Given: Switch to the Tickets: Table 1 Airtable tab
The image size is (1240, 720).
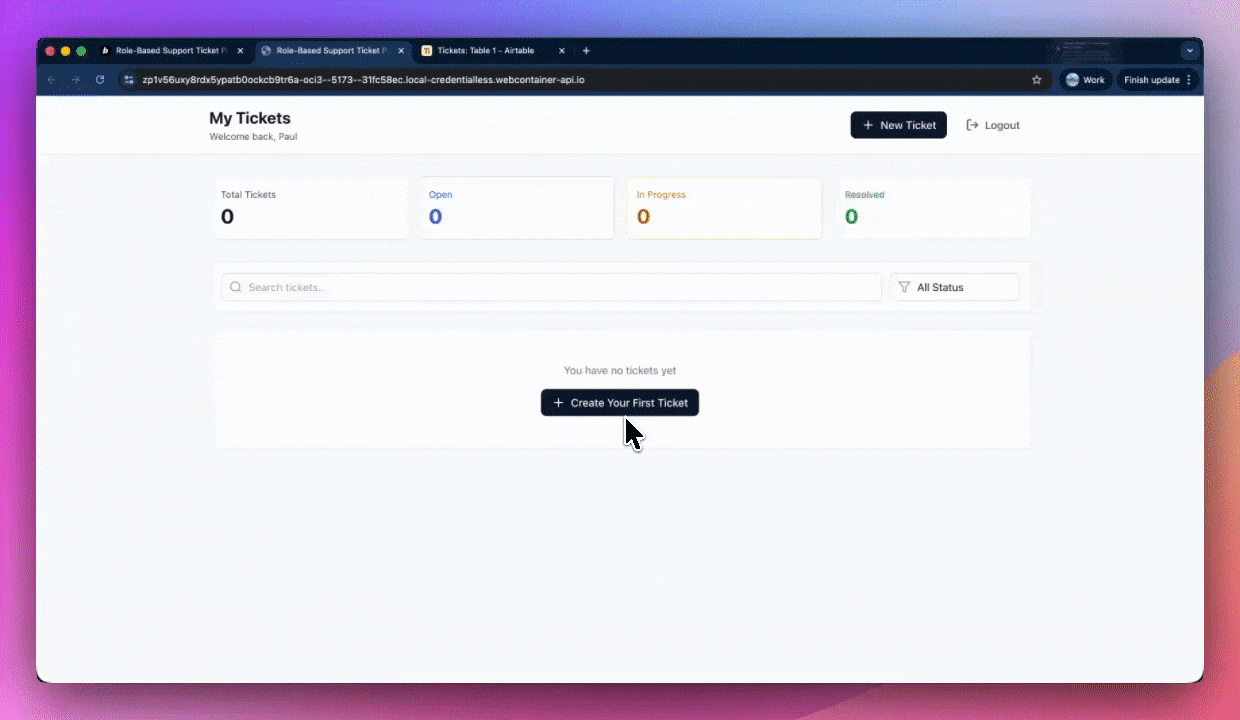Looking at the screenshot, I should click(487, 50).
